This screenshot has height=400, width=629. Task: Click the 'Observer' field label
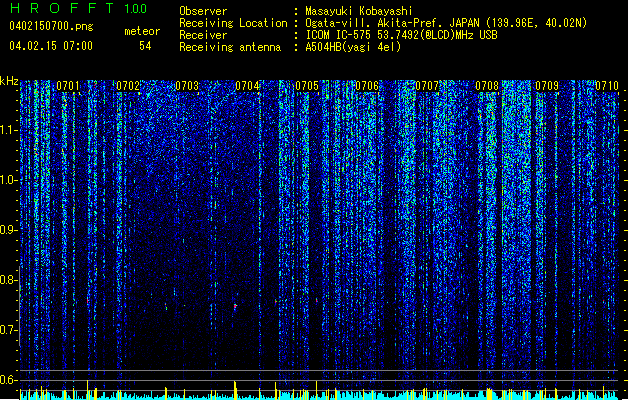click(x=203, y=11)
